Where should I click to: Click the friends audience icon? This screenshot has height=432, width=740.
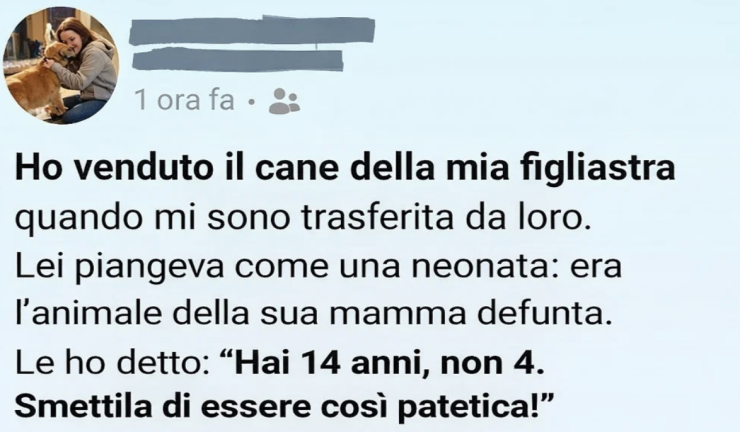tap(284, 101)
